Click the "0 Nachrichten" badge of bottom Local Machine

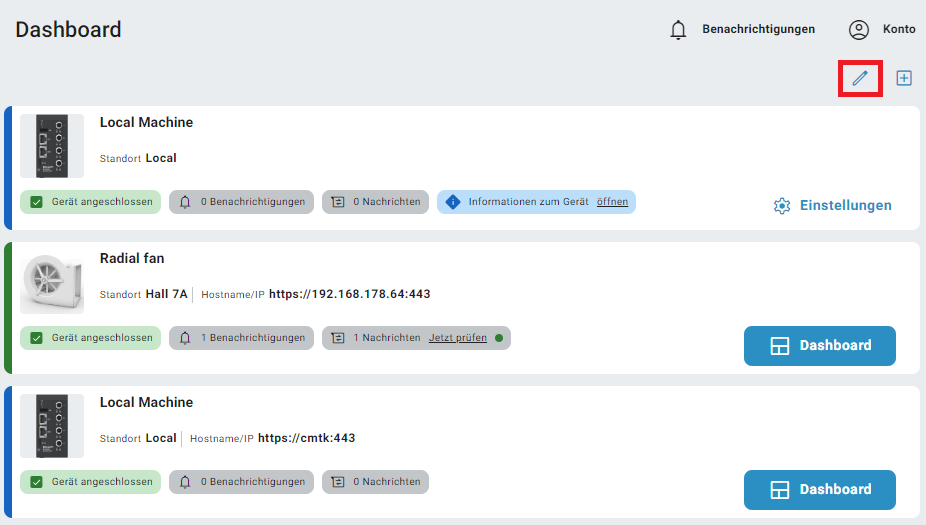click(375, 482)
